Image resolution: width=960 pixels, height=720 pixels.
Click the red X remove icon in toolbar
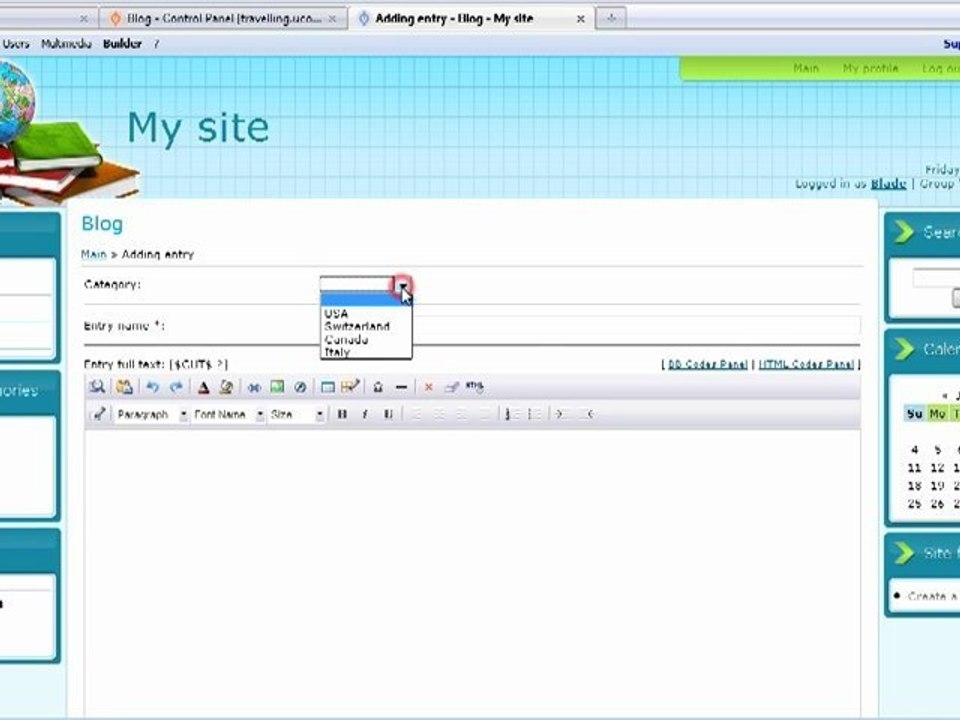429,387
